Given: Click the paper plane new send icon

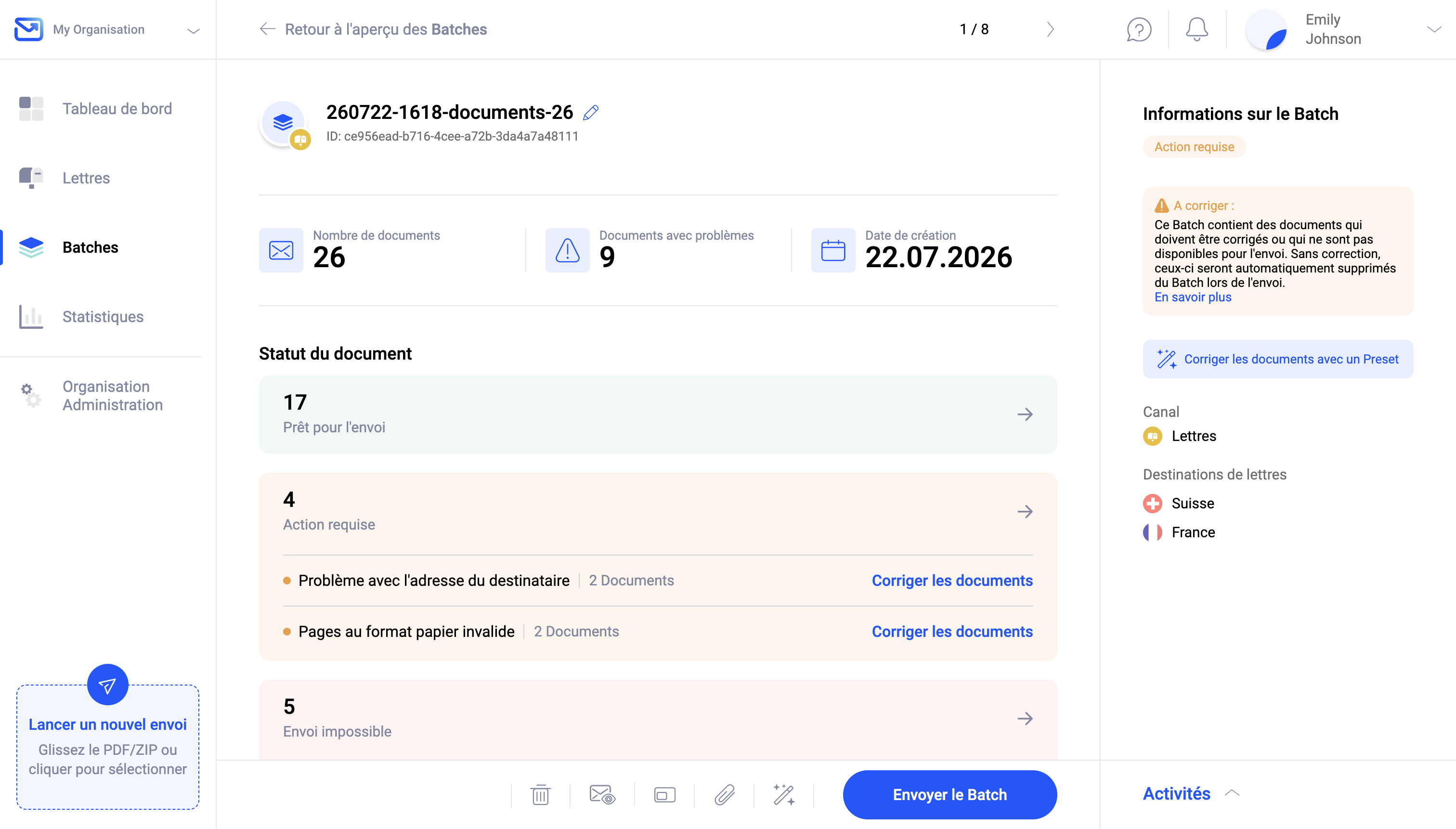Looking at the screenshot, I should click(x=107, y=685).
